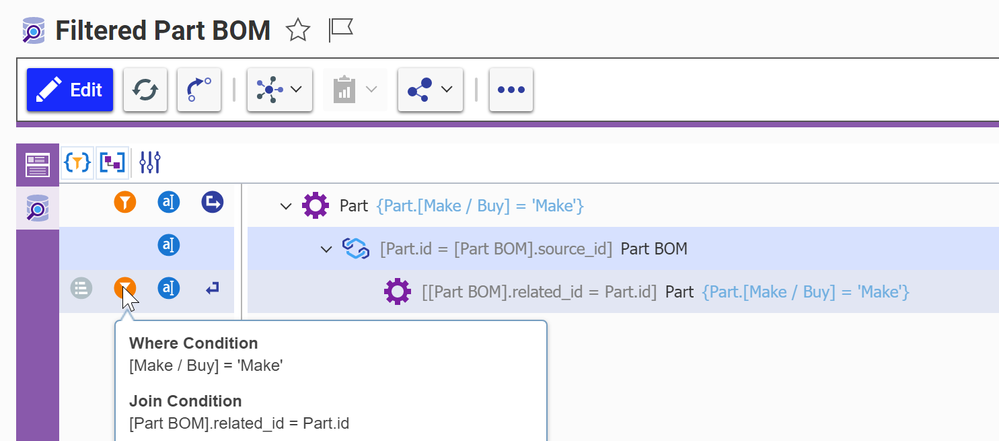999x441 pixels.
Task: Click the orange filter icon in top Part row
Action: pos(124,203)
